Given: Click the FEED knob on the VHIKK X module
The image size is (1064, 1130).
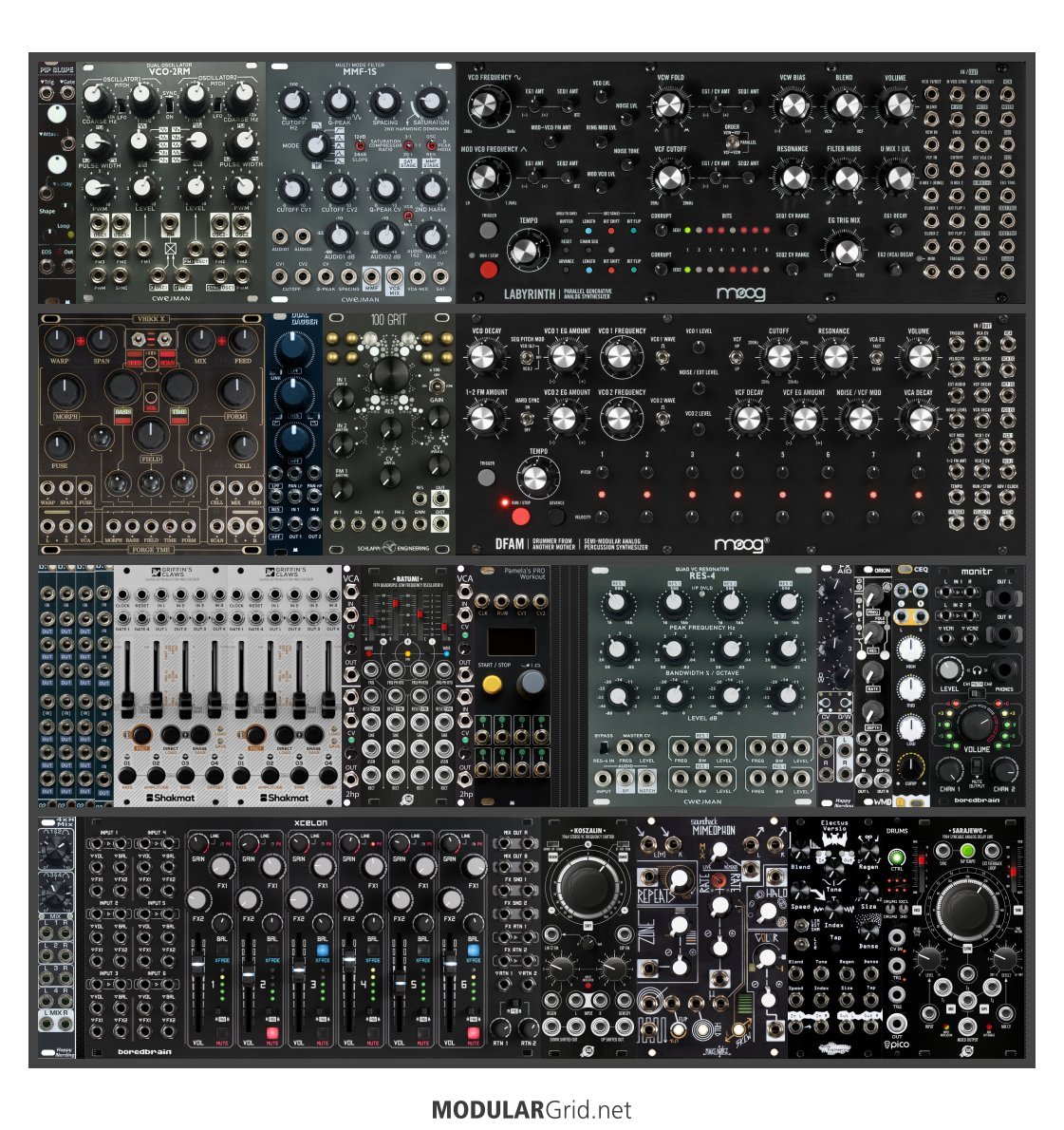Looking at the screenshot, I should click(x=243, y=341).
